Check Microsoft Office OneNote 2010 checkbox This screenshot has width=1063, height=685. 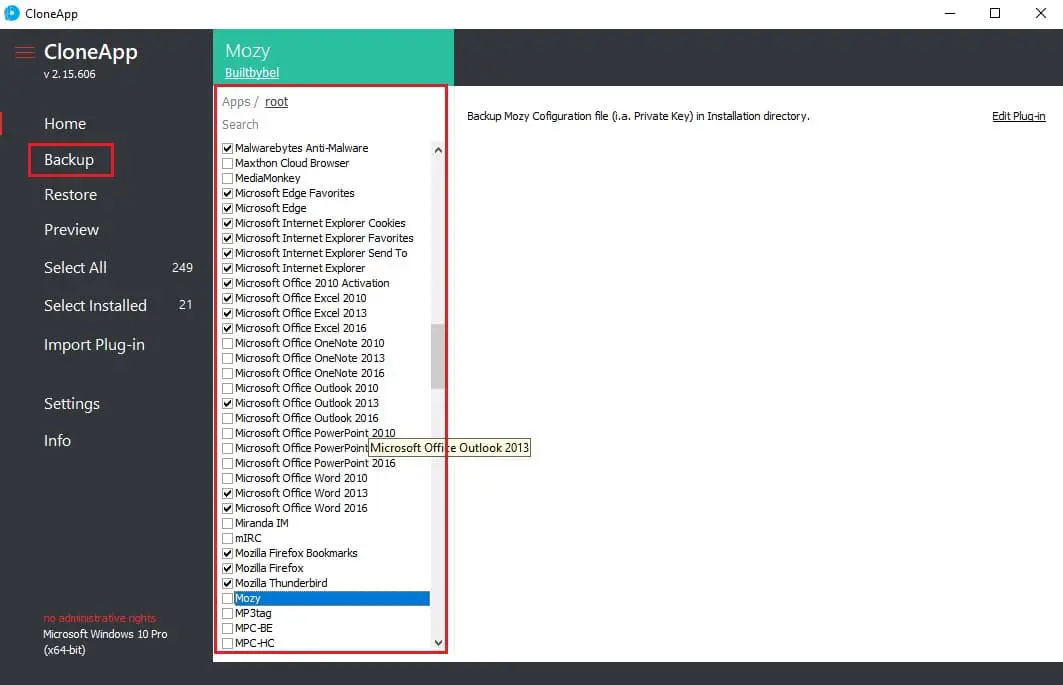228,343
